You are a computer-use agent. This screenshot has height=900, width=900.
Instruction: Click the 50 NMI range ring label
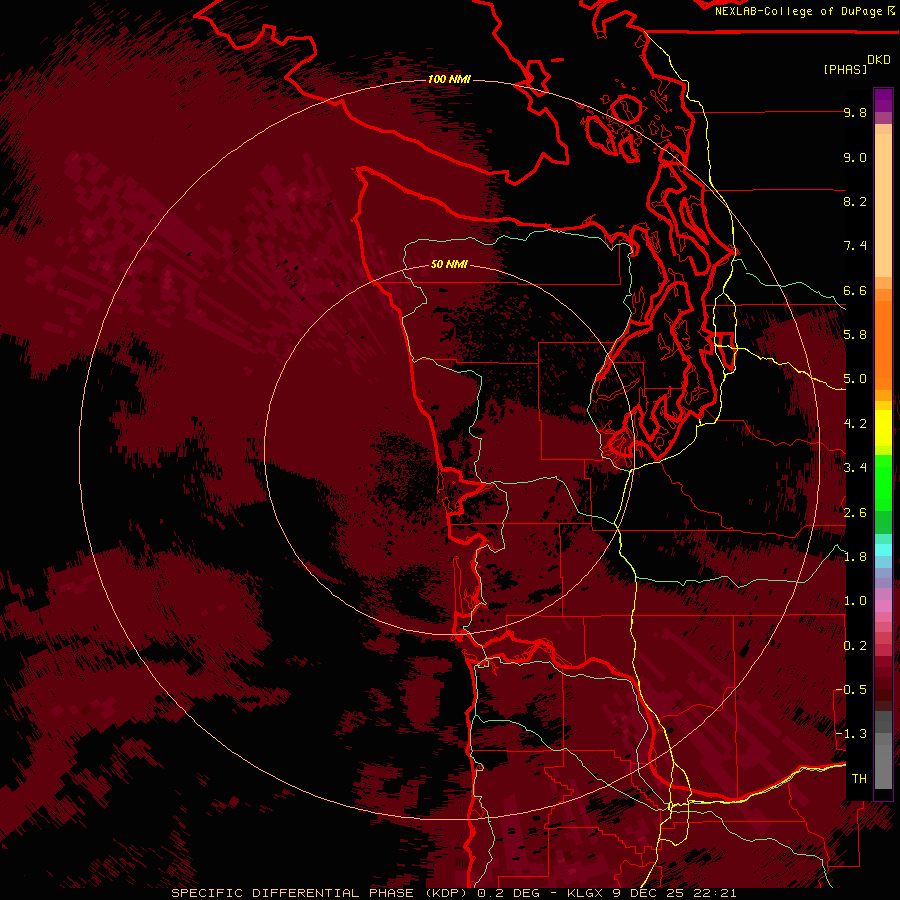(x=449, y=264)
